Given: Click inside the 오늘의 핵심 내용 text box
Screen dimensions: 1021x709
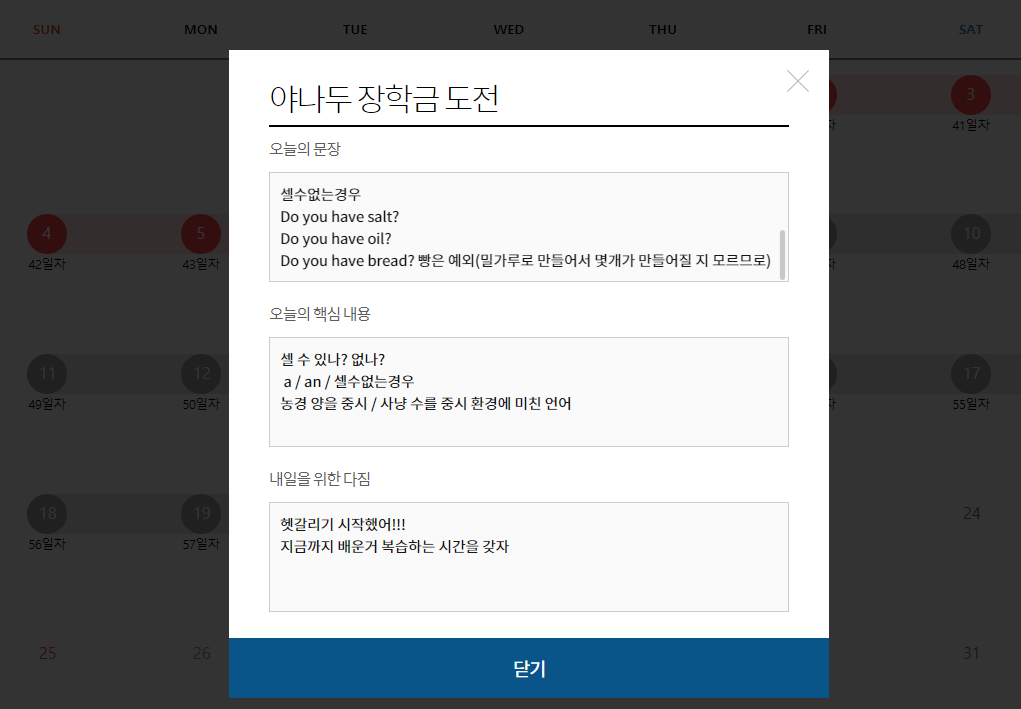Looking at the screenshot, I should coord(529,392).
